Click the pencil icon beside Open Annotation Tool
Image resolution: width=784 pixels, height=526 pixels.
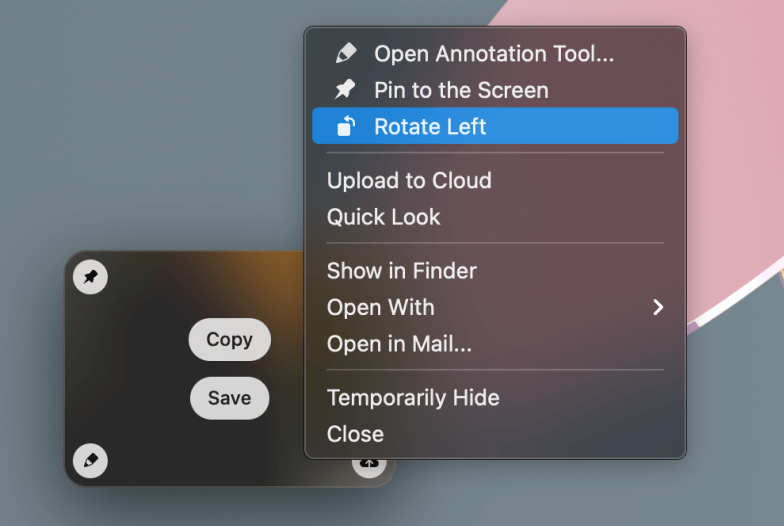point(346,53)
